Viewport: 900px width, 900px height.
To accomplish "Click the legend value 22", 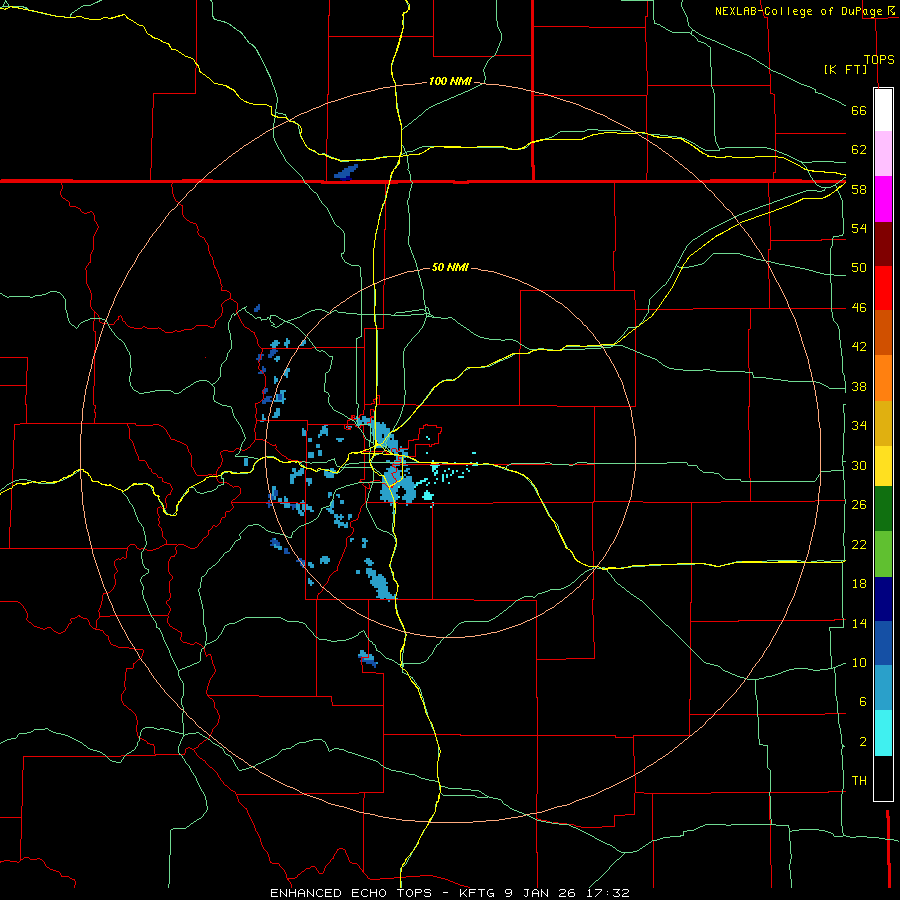I will 859,544.
